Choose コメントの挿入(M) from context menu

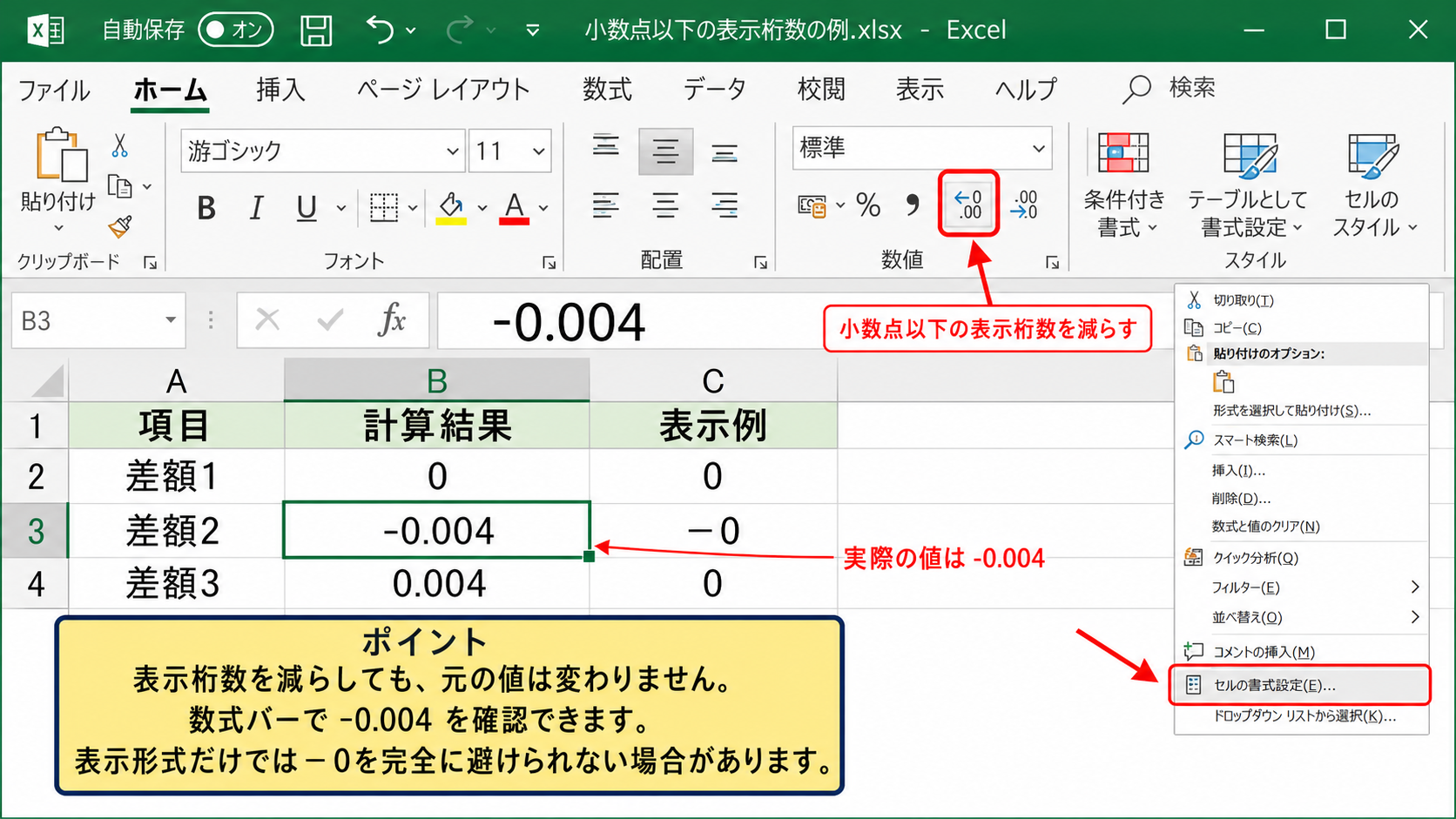click(1302, 652)
